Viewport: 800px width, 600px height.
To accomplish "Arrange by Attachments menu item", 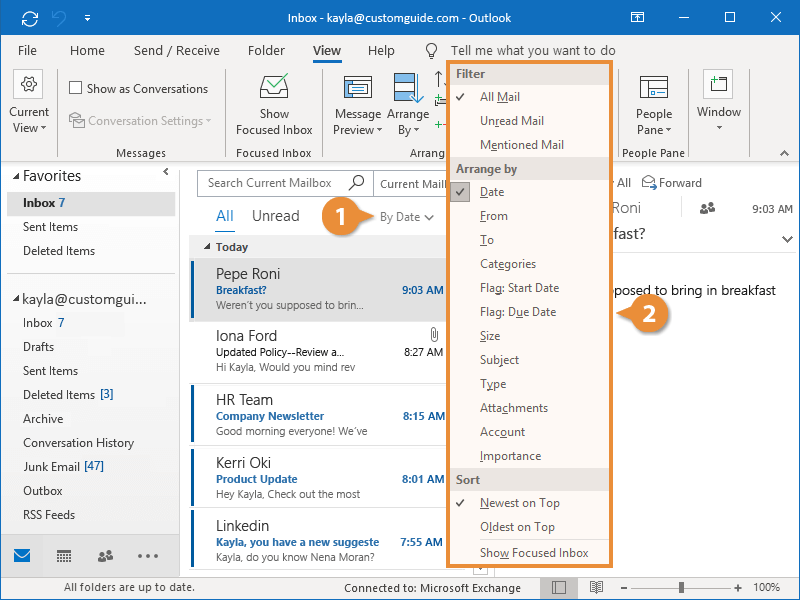I will [x=529, y=408].
